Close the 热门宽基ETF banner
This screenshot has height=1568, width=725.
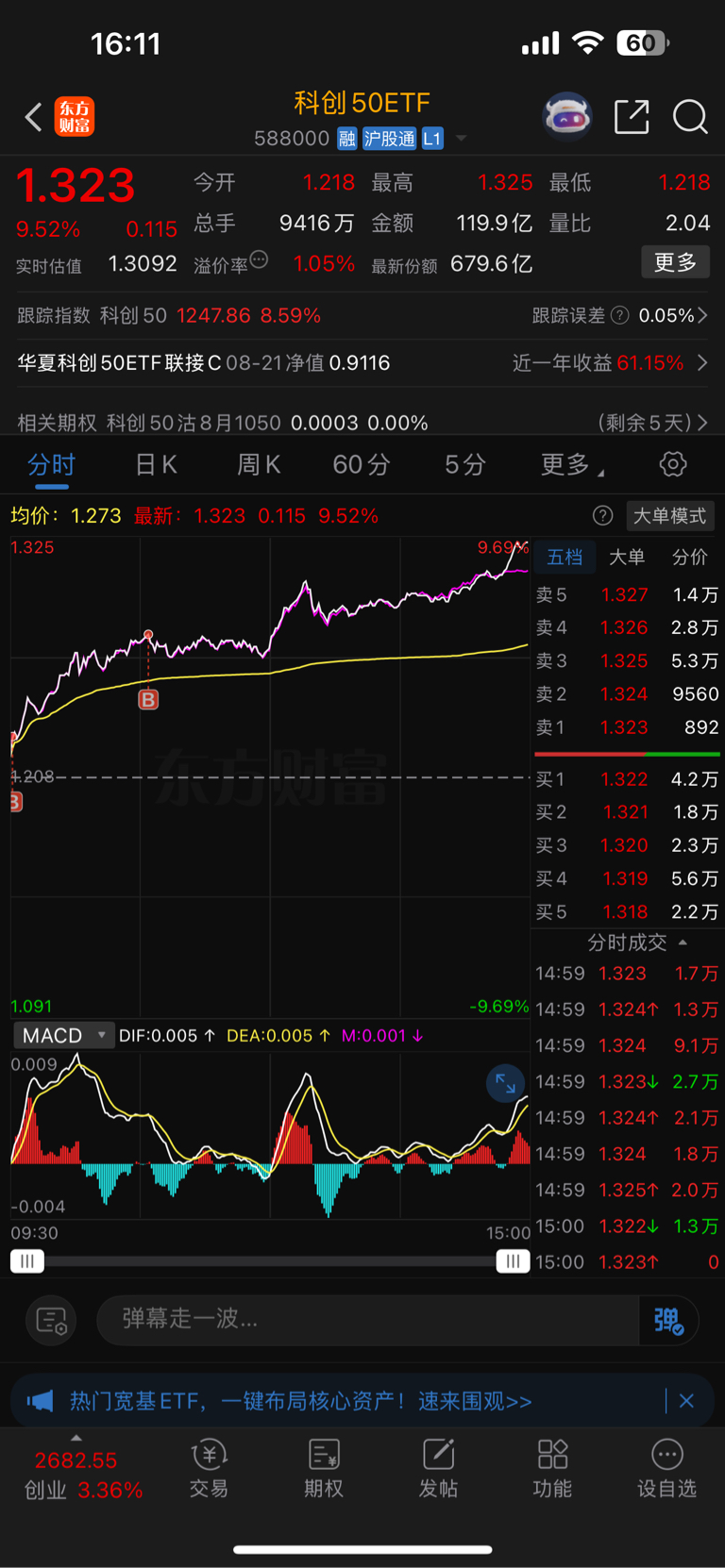pyautogui.click(x=686, y=1401)
